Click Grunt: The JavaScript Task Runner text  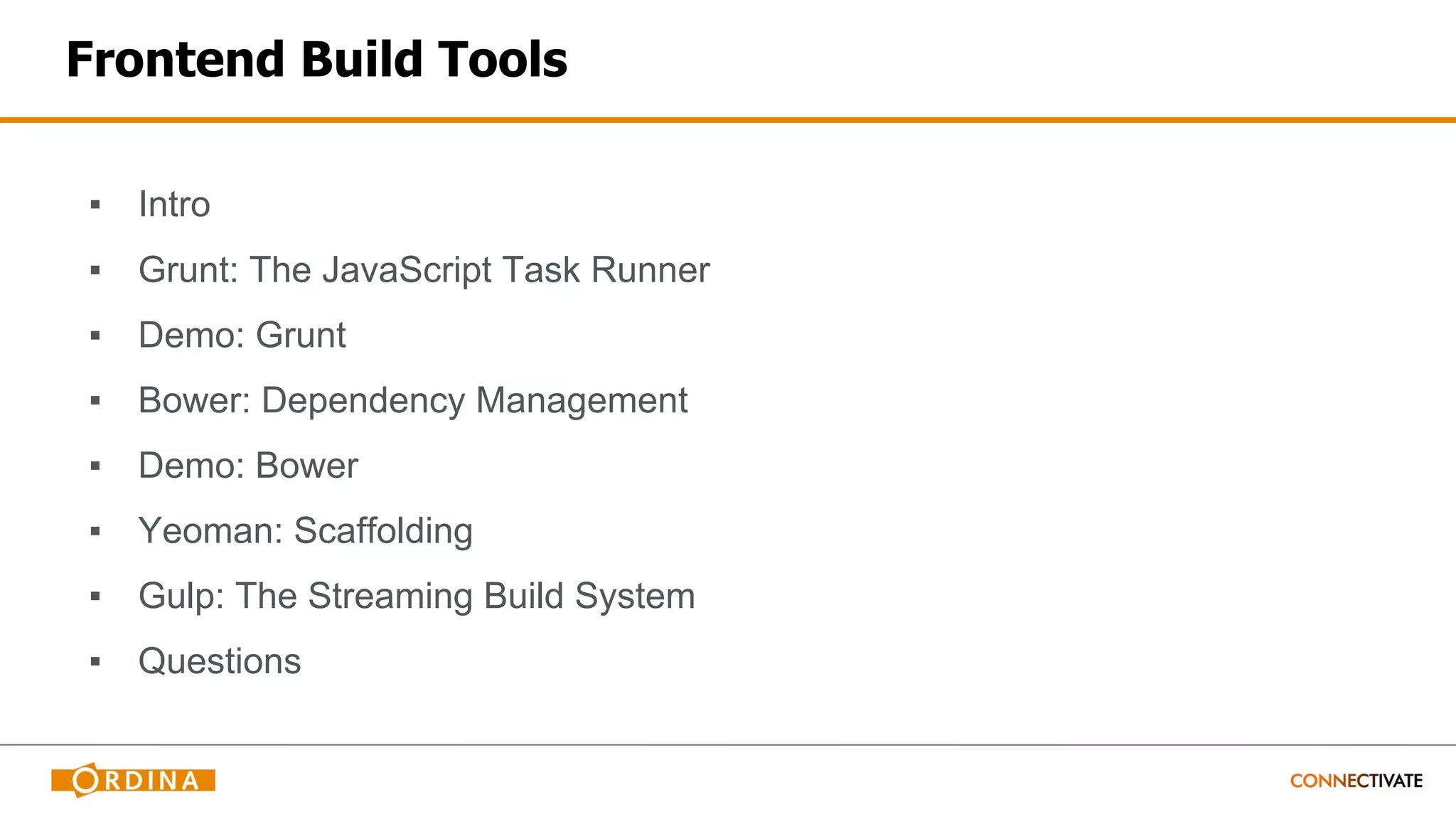tap(424, 270)
